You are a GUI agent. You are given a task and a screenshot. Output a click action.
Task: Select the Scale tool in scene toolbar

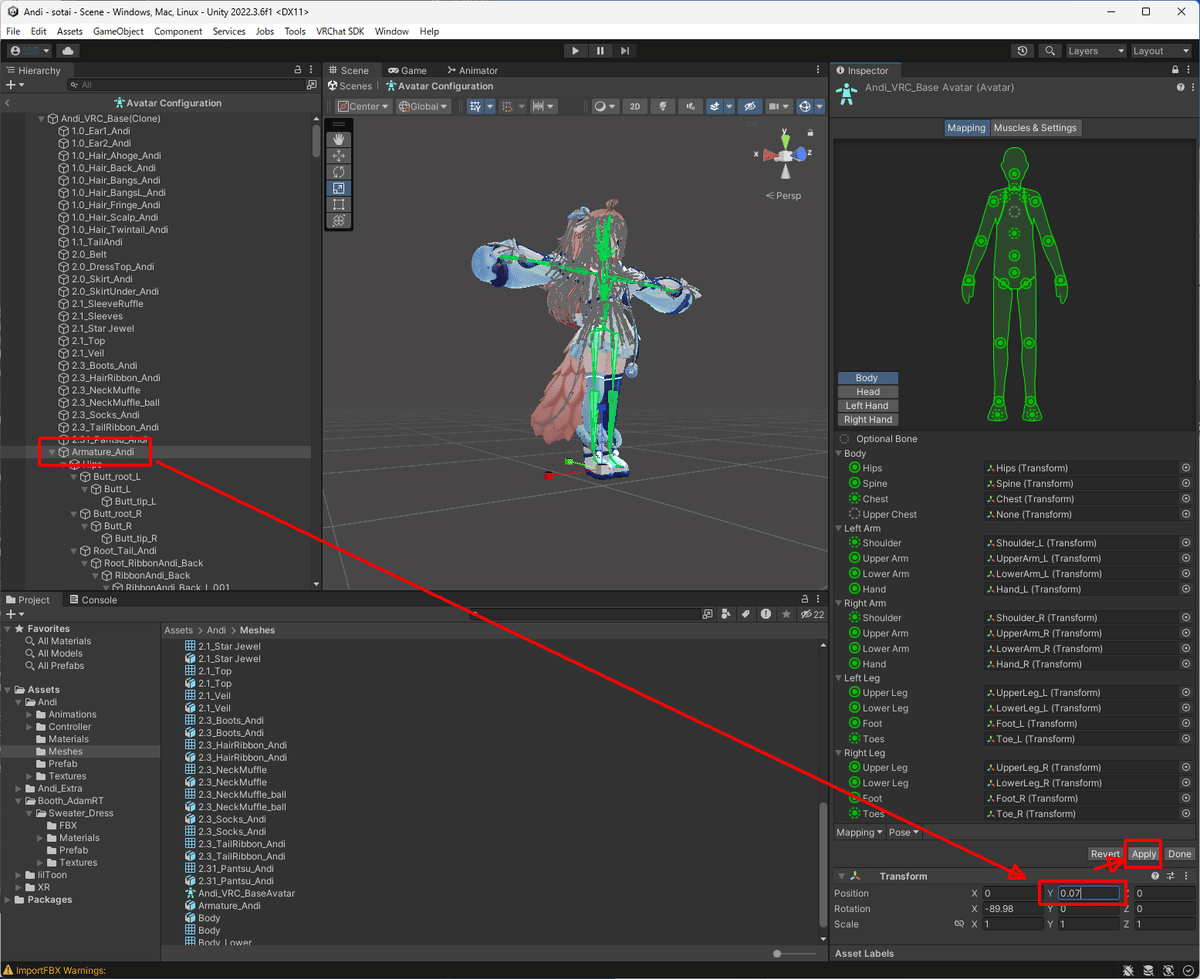(x=339, y=188)
